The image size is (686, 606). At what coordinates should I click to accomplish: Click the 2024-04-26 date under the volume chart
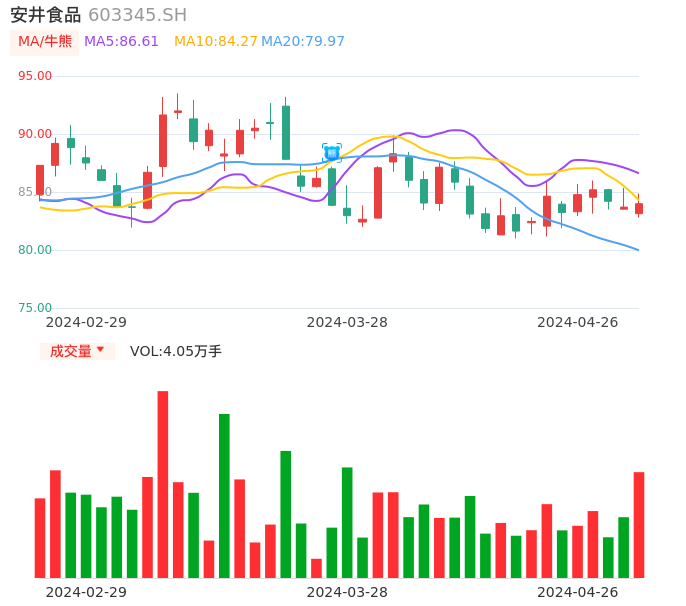click(578, 592)
